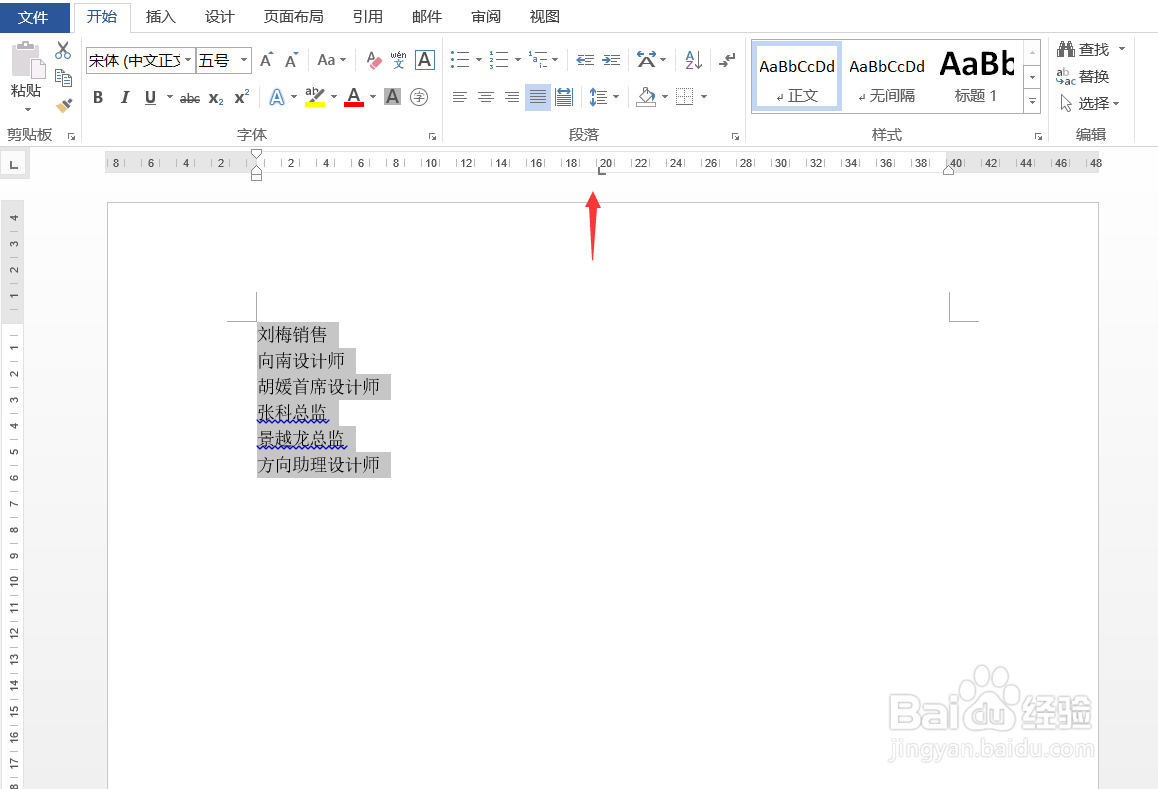Open the paste options dropdown arrow
This screenshot has width=1158, height=789.
[x=27, y=110]
